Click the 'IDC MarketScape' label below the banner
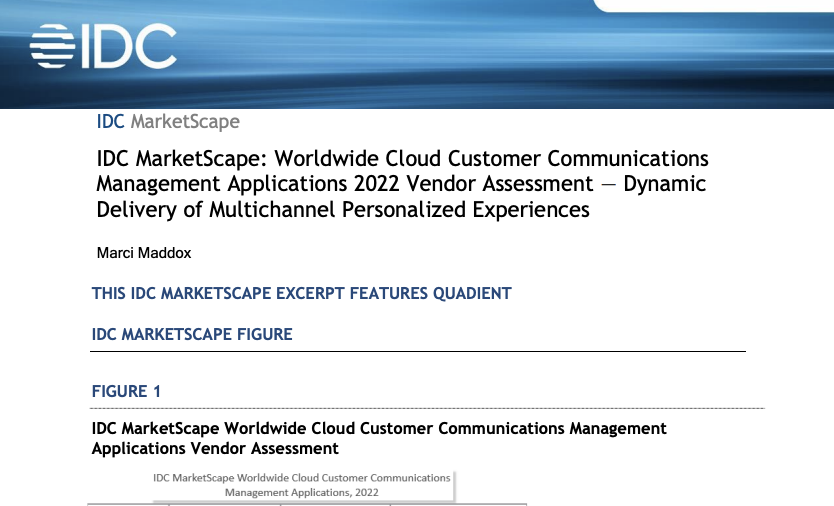 [168, 122]
